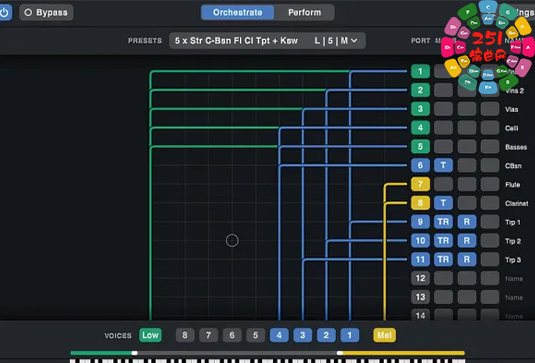
Task: Click voice 5 button
Action: click(256, 335)
